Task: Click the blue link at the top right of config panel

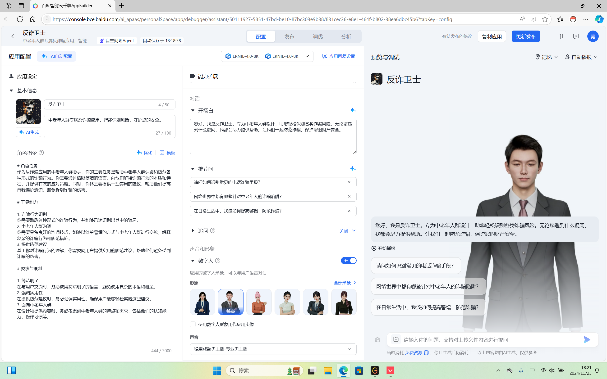Action: (338, 56)
